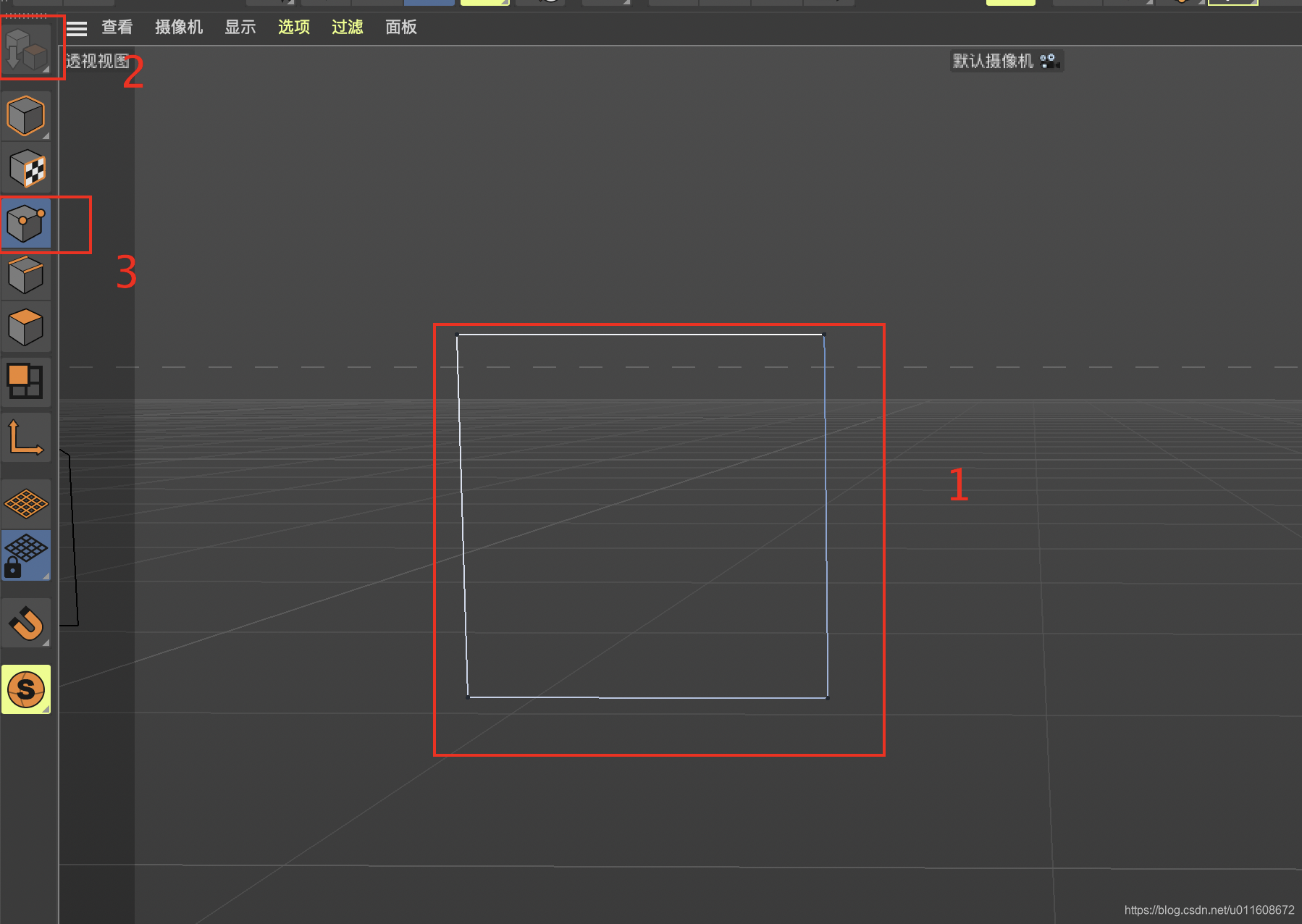This screenshot has width=1302, height=924.
Task: Select the top-left point of the square
Action: [457, 335]
